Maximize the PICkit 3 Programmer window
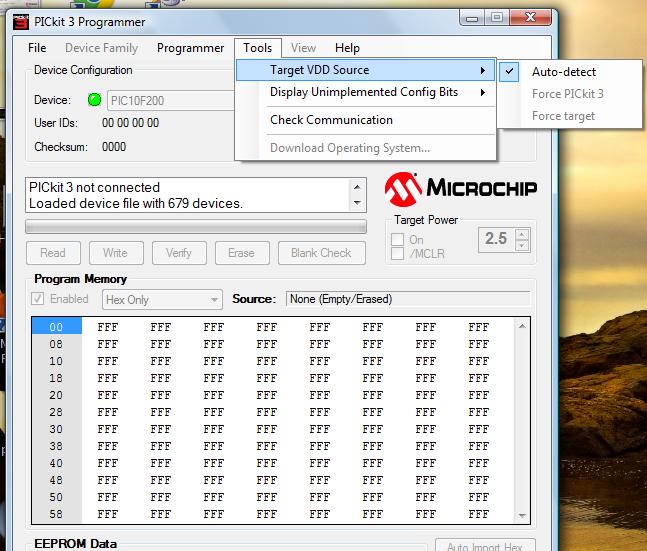Screen dimensions: 647x551 tap(497, 18)
